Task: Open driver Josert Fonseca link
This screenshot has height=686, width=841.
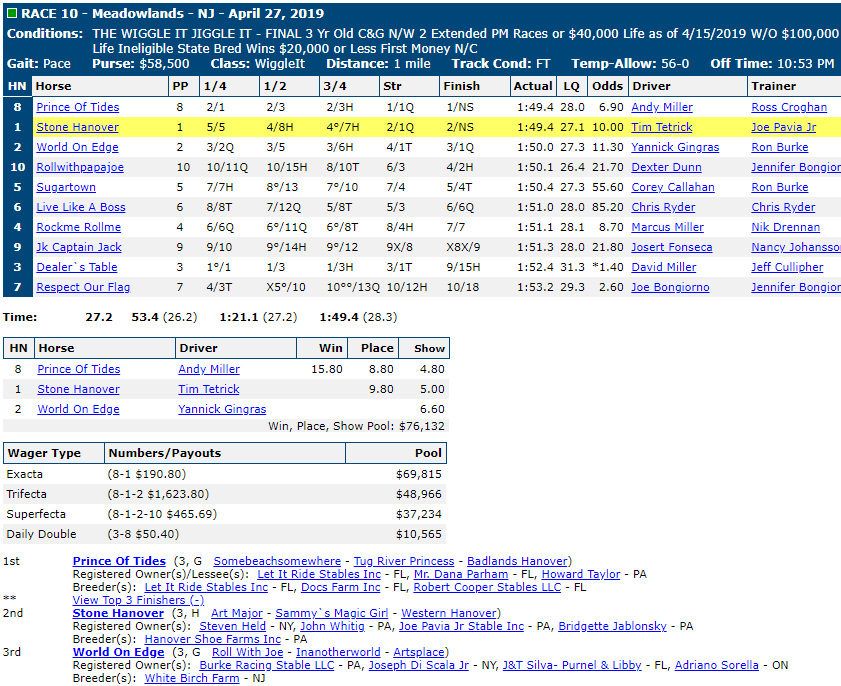Action: pyautogui.click(x=672, y=247)
